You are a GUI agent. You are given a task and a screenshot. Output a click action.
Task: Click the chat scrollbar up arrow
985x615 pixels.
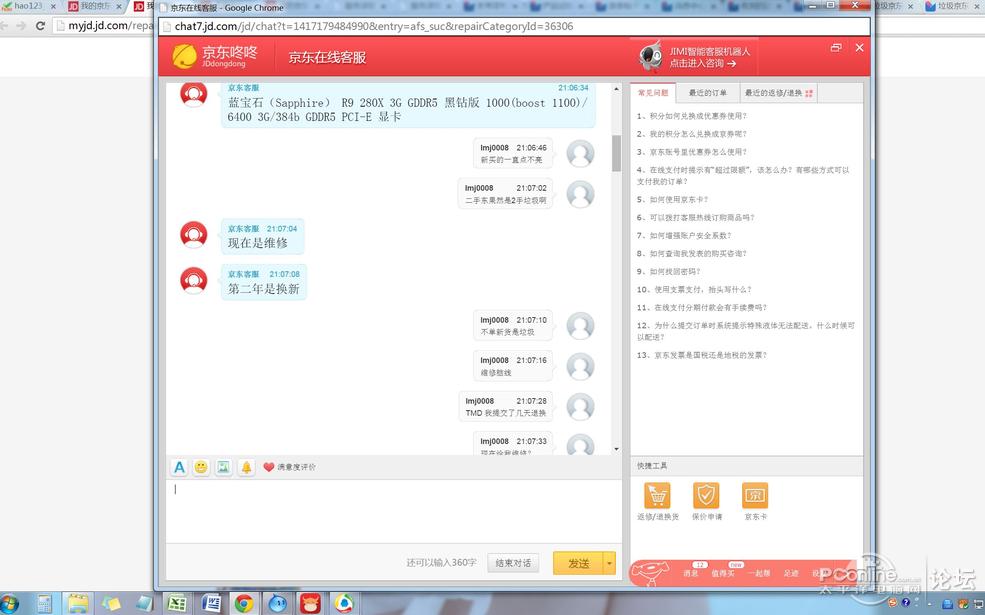616,89
